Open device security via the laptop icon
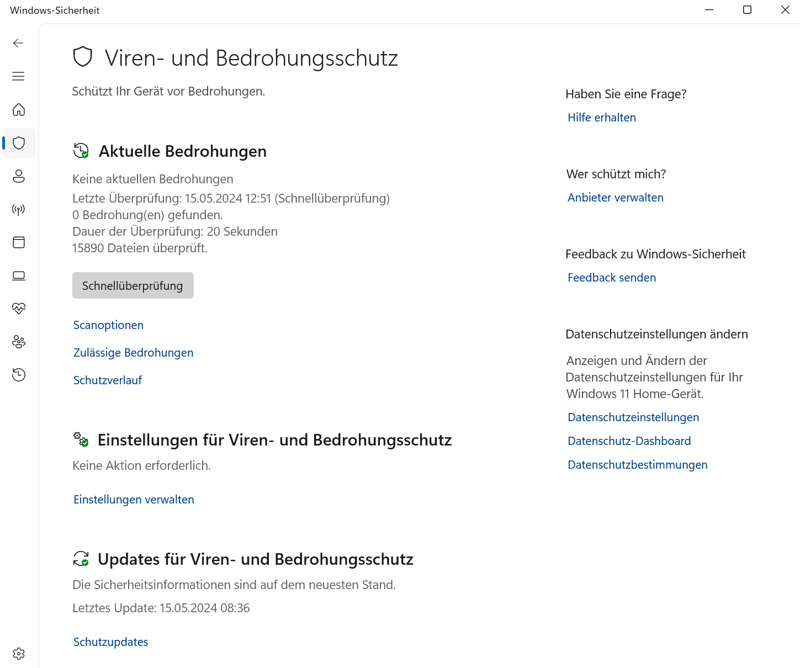Viewport: 800px width, 668px height. coord(18,276)
